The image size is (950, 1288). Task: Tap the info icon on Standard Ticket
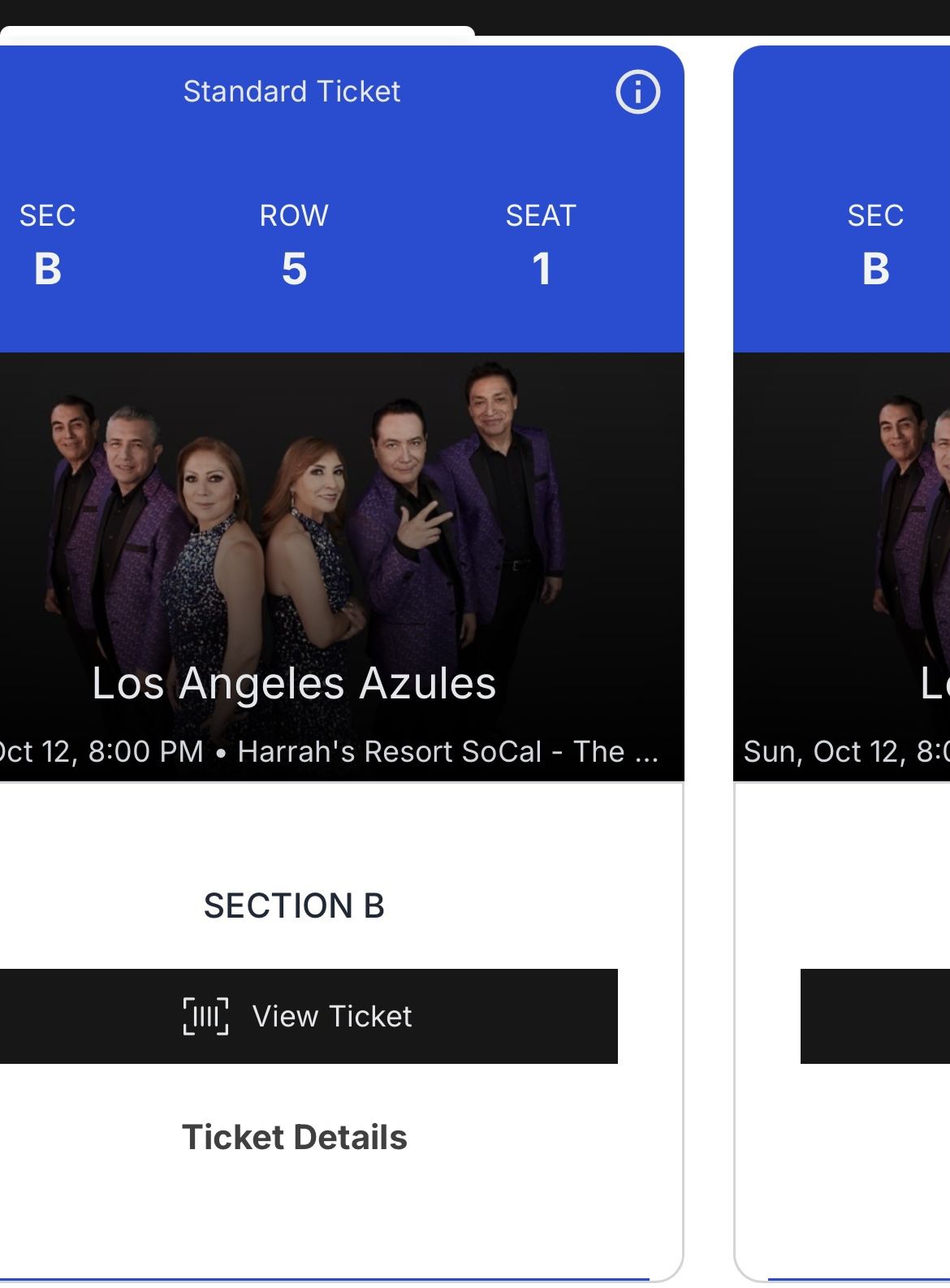click(637, 92)
